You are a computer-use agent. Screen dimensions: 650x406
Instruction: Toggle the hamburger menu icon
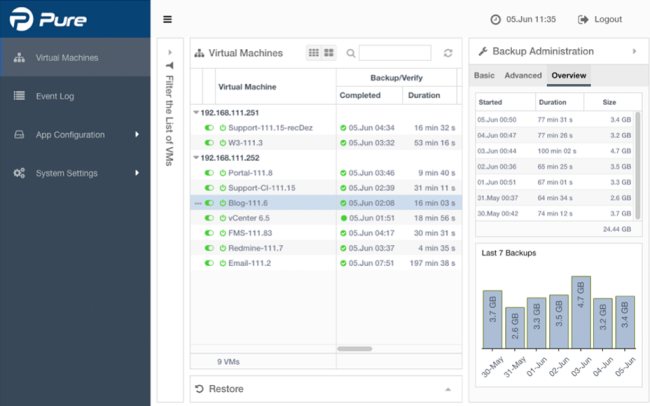pyautogui.click(x=167, y=19)
